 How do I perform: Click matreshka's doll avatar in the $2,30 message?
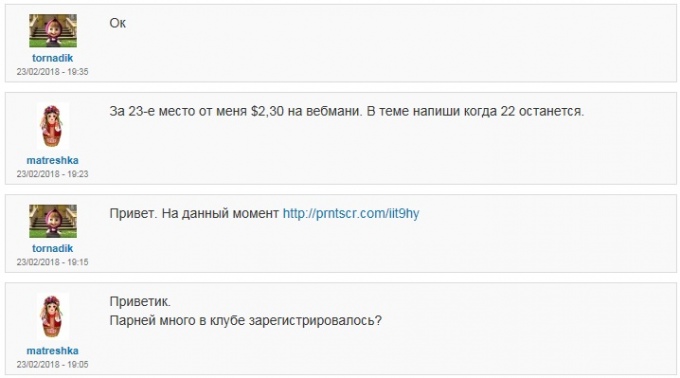tap(52, 127)
